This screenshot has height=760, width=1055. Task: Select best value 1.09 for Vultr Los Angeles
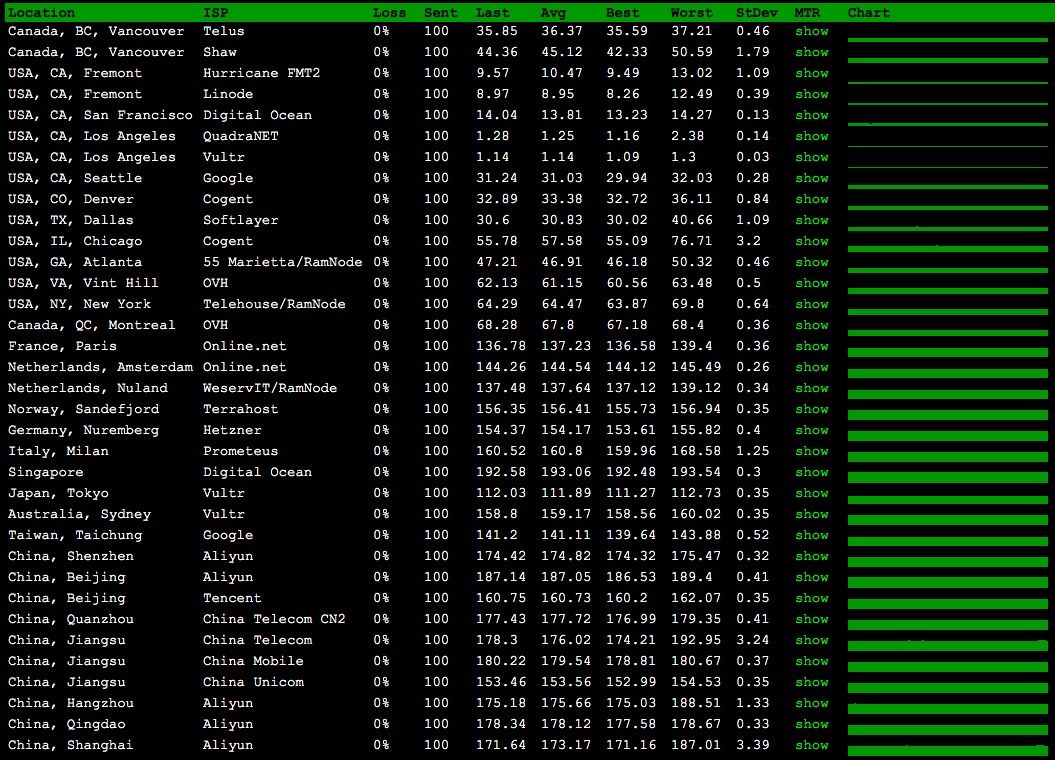[622, 157]
